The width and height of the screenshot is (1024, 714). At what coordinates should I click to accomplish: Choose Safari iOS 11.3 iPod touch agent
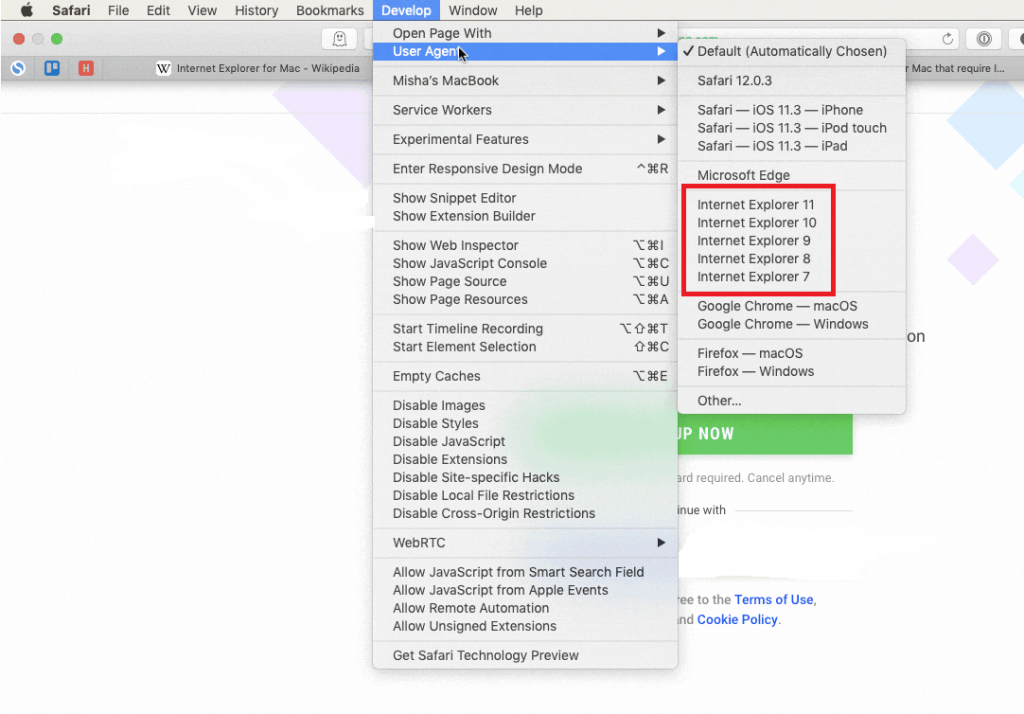(792, 128)
